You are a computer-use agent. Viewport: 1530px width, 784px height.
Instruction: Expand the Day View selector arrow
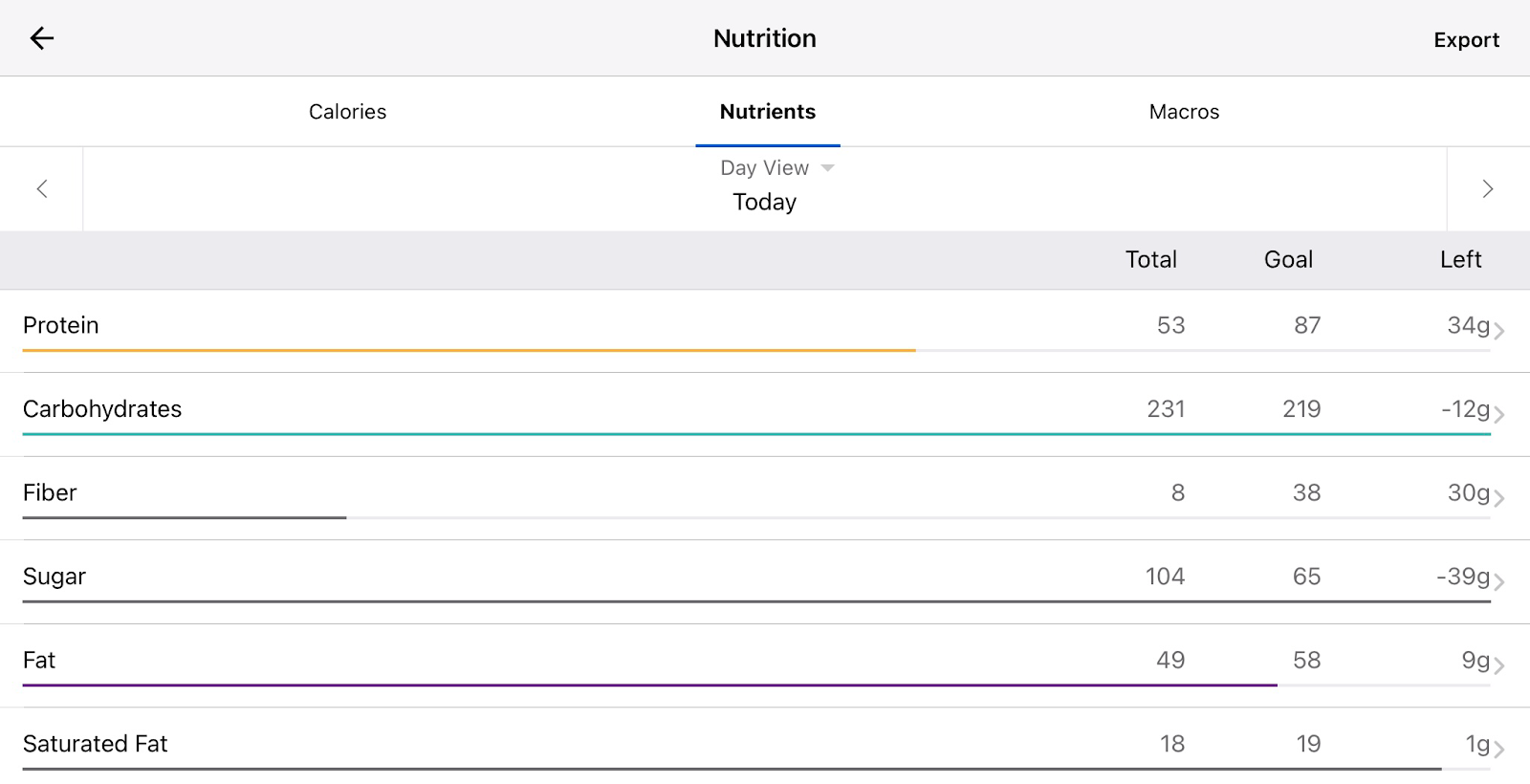point(827,167)
